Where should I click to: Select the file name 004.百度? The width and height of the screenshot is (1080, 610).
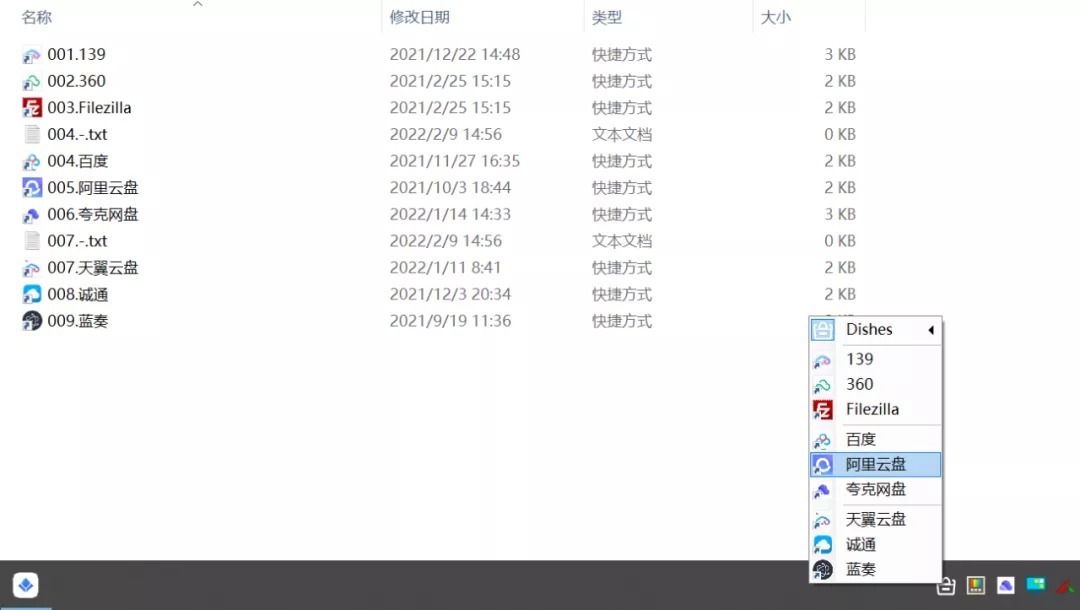(78, 161)
